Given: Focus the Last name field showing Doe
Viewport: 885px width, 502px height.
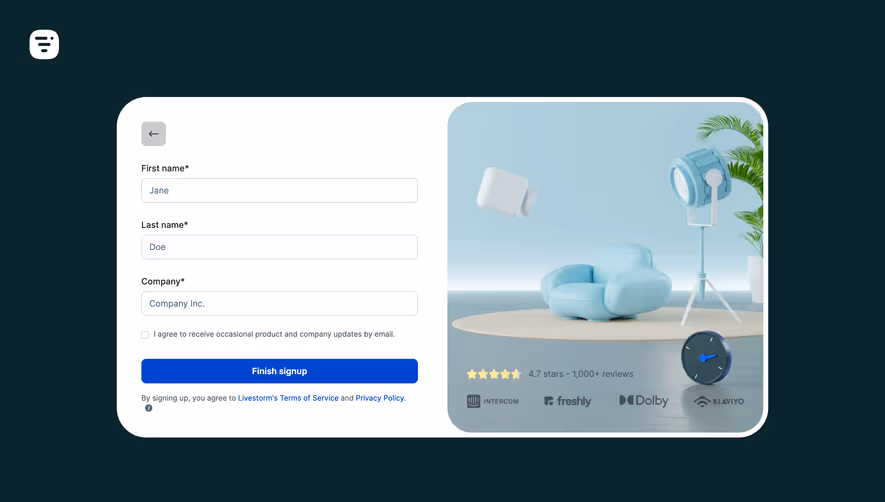Looking at the screenshot, I should pyautogui.click(x=279, y=247).
